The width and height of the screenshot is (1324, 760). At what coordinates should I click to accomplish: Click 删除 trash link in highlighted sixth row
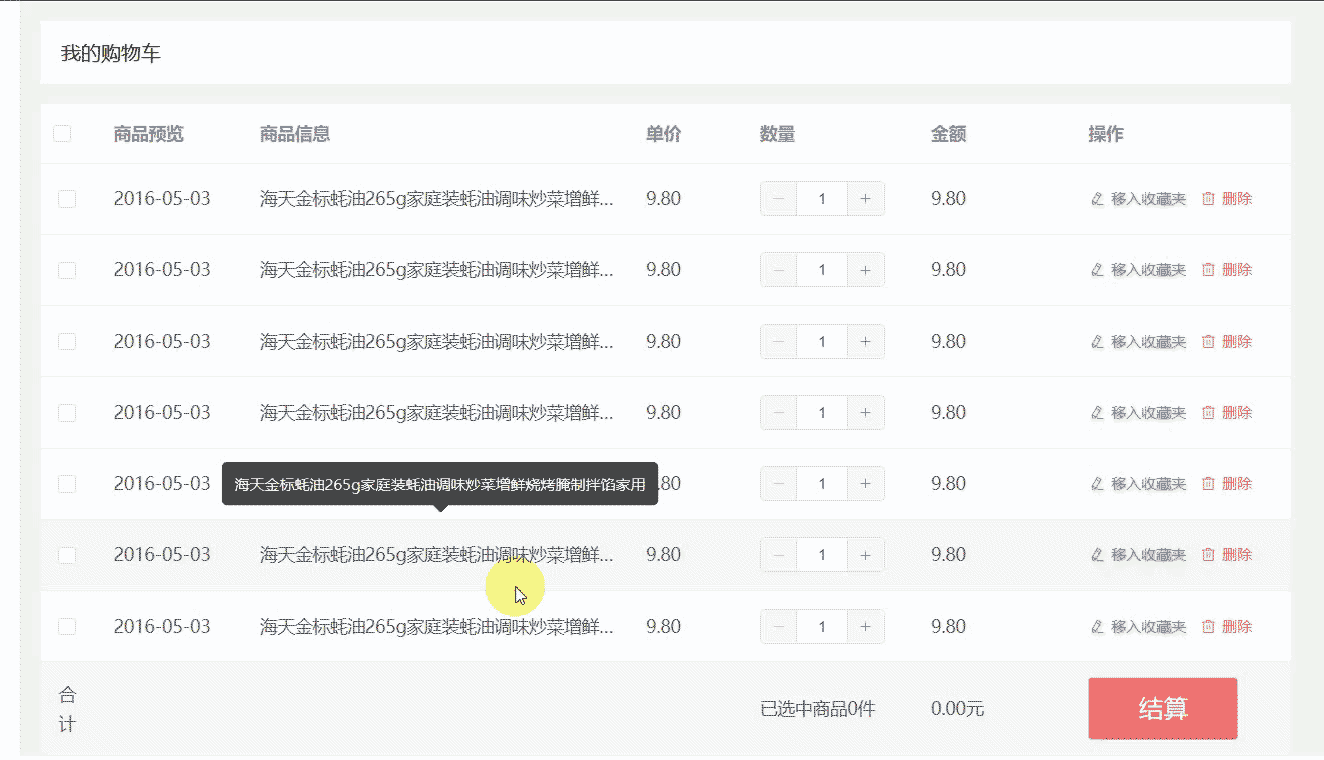pos(1227,555)
